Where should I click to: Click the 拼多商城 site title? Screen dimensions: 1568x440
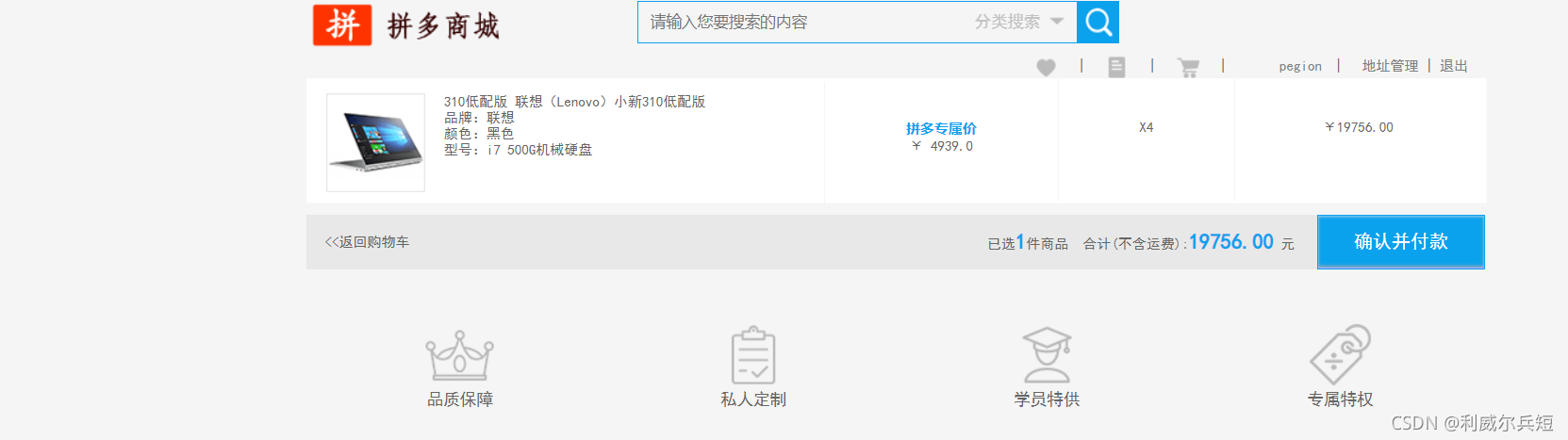pyautogui.click(x=443, y=26)
